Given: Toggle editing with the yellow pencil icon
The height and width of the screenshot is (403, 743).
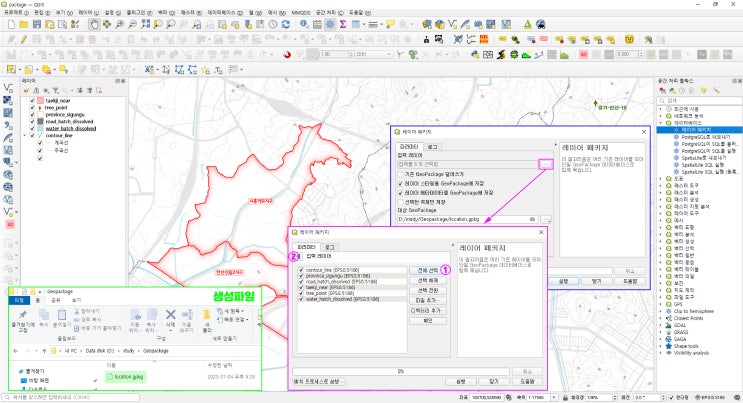Looking at the screenshot, I should [23, 39].
